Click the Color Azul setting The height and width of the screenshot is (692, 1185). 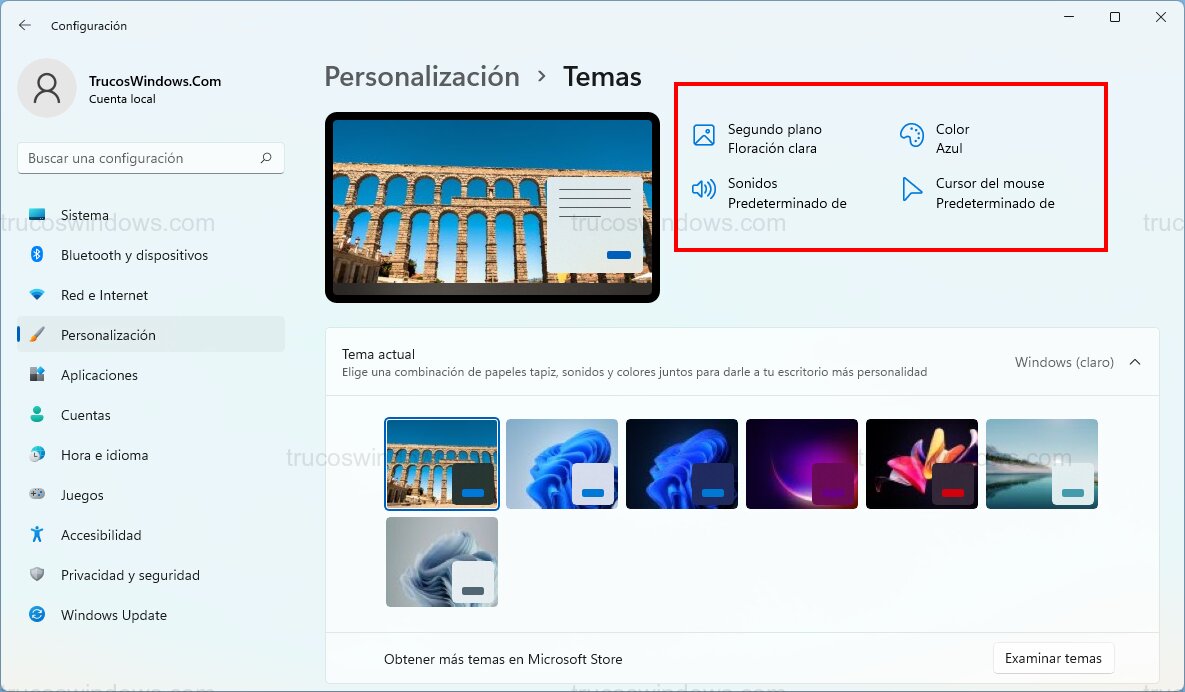[960, 135]
